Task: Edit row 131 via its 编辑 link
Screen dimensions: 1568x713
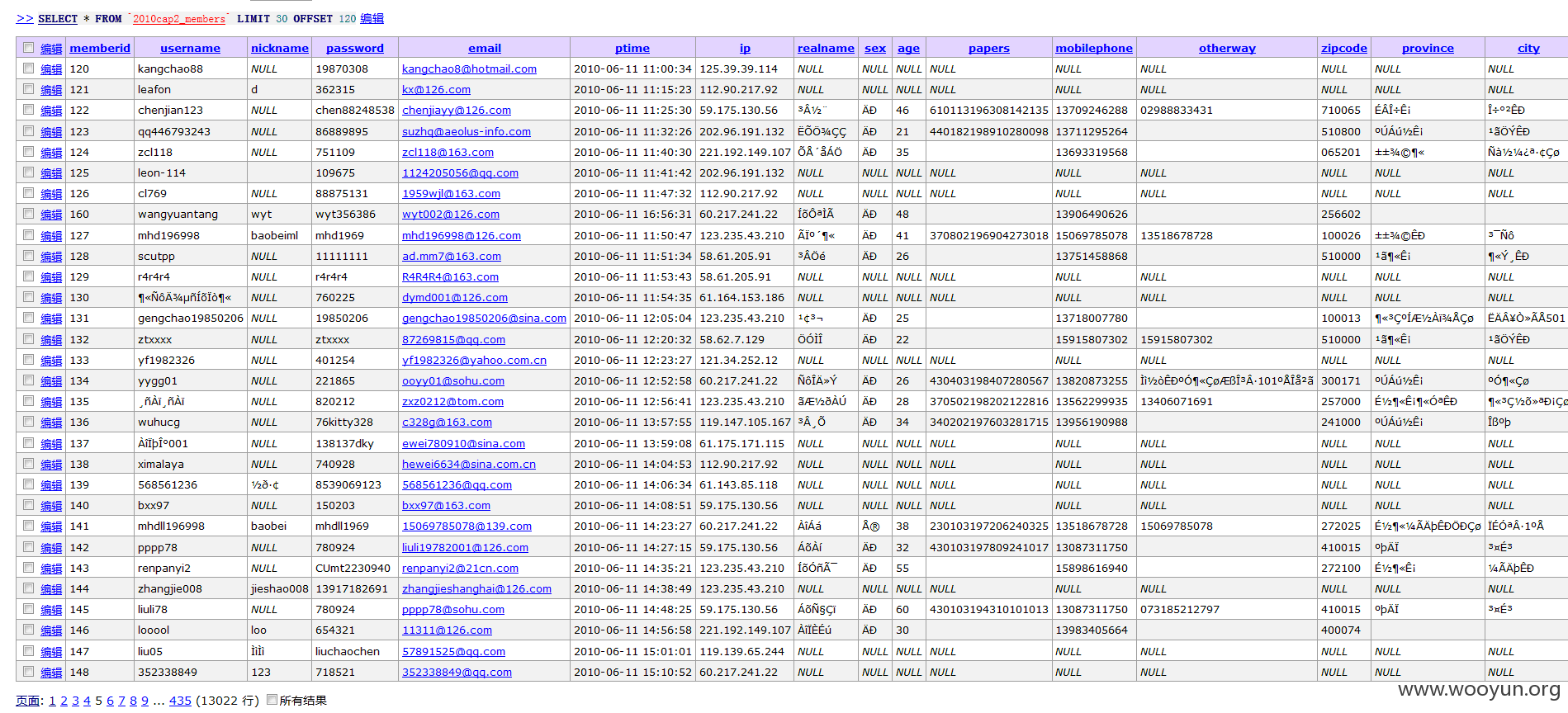Action: point(51,319)
